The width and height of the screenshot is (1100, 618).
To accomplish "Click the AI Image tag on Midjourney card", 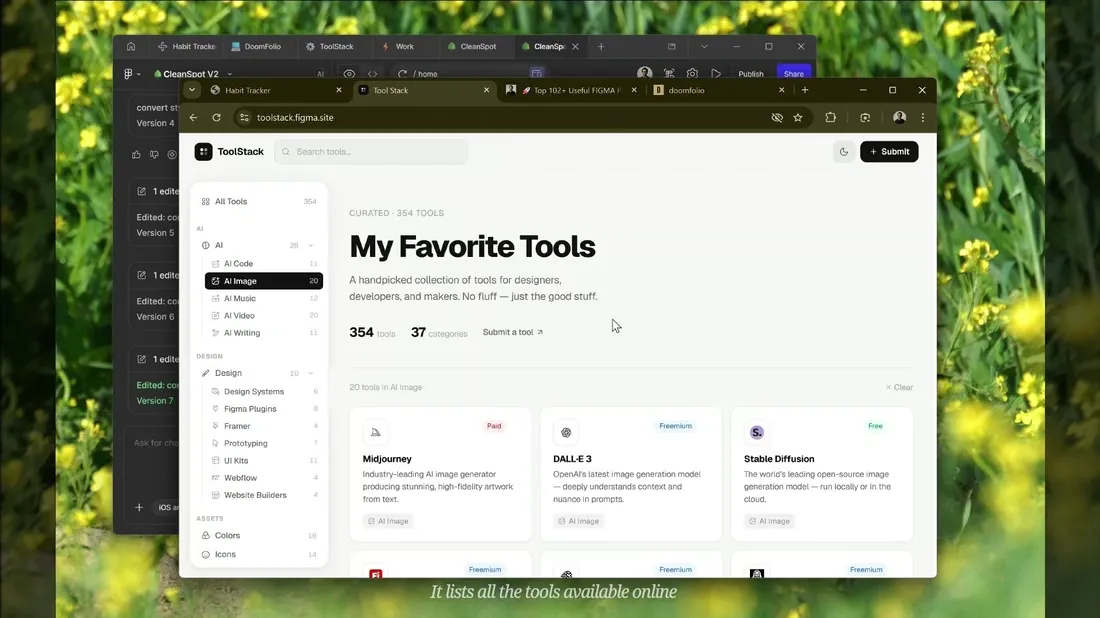I will 388,521.
